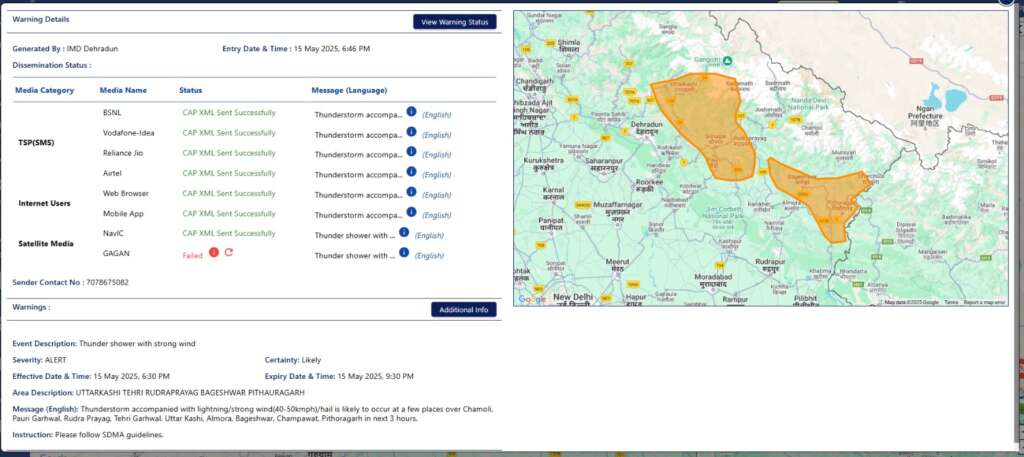Select the Web Browser media name cell

point(125,193)
